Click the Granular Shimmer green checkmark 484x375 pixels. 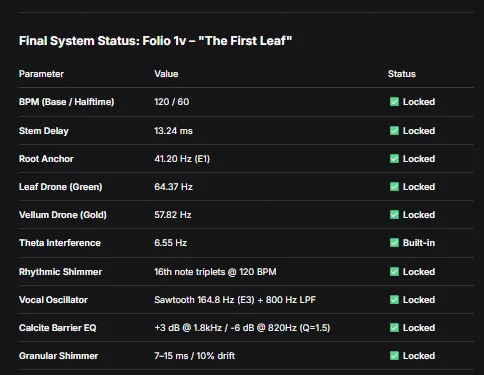394,356
